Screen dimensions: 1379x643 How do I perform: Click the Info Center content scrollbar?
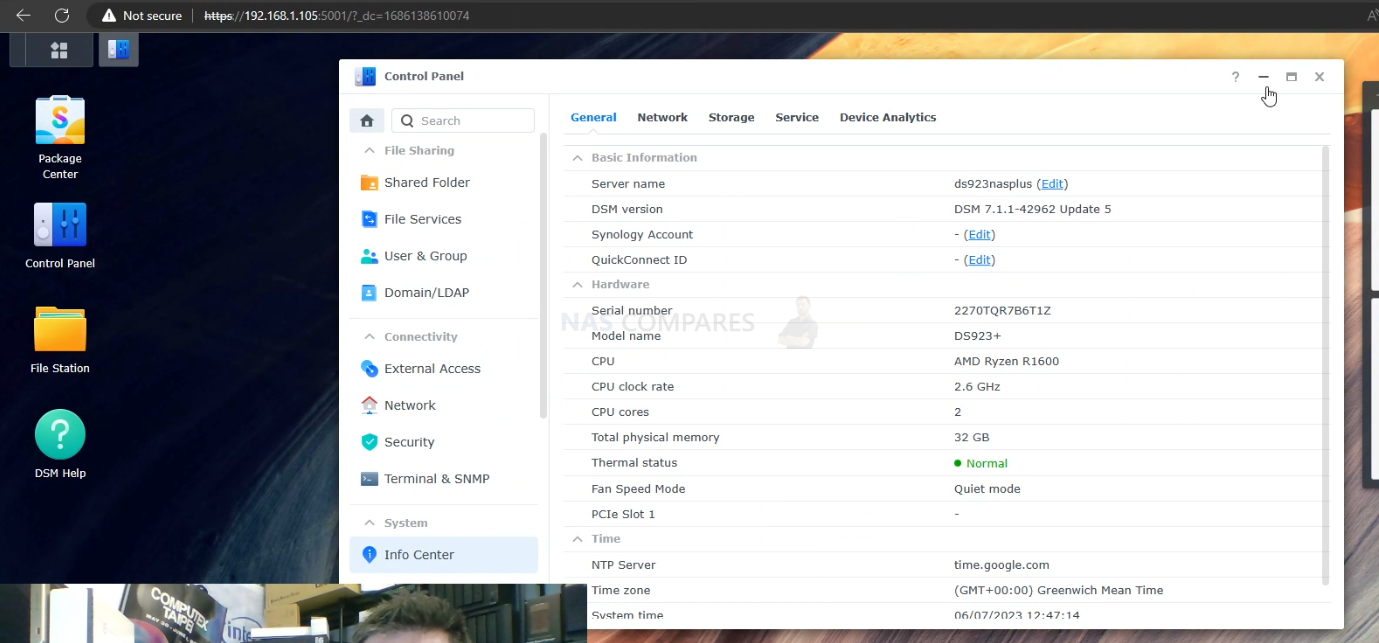coord(1326,365)
